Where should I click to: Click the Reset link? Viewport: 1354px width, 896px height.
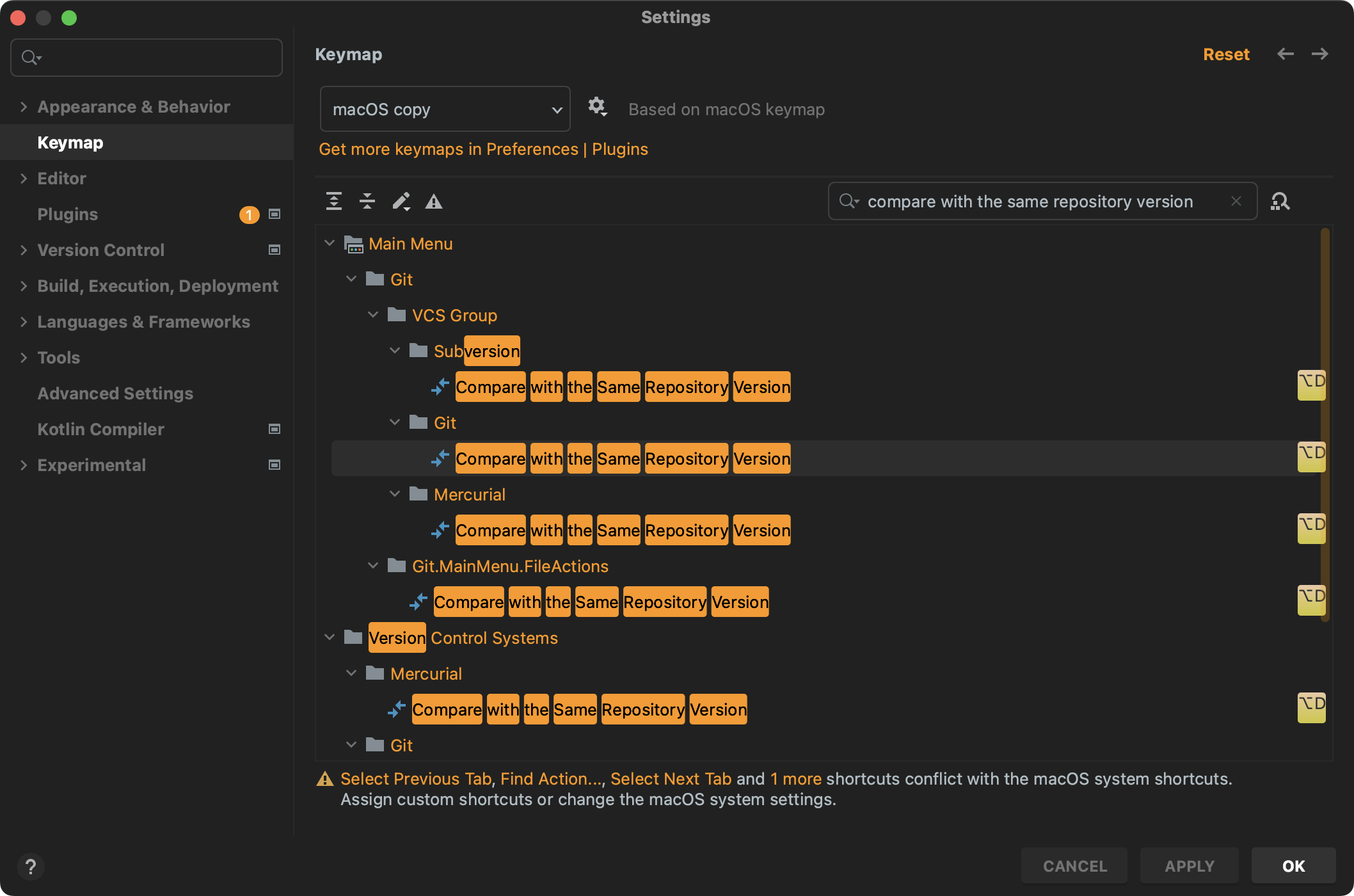1226,54
